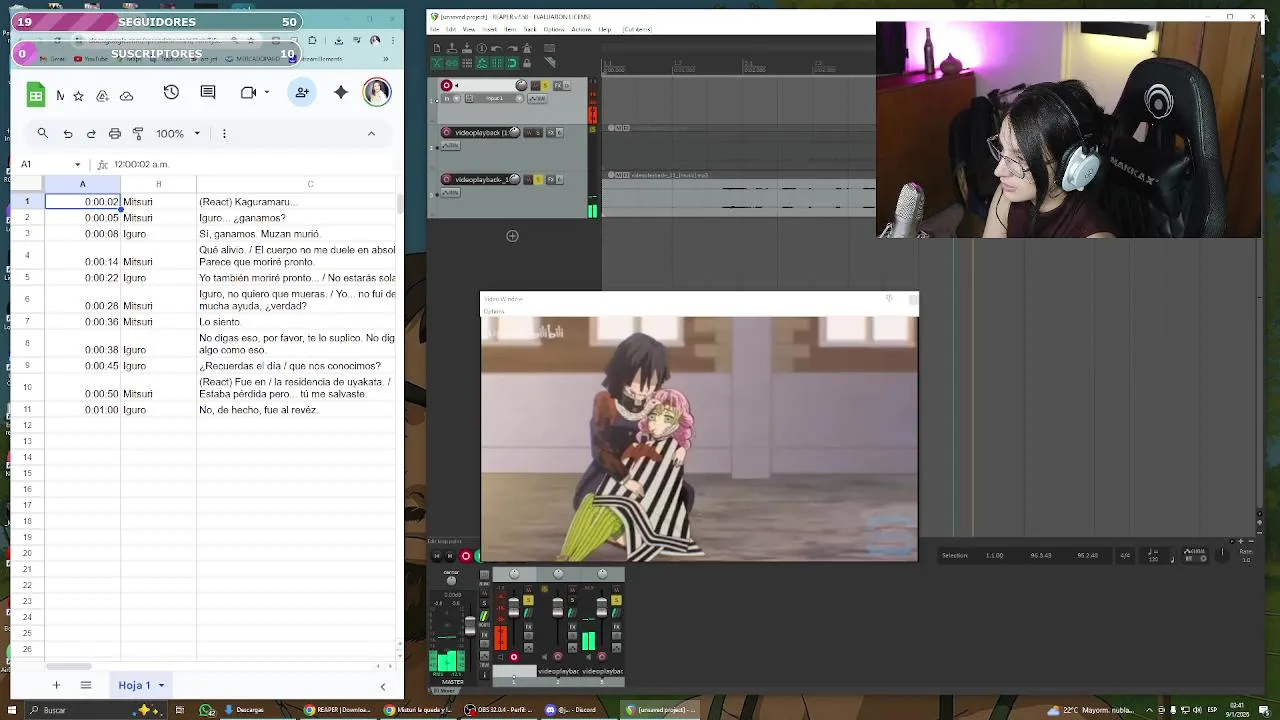Open name box A1 dropdown

(x=77, y=164)
